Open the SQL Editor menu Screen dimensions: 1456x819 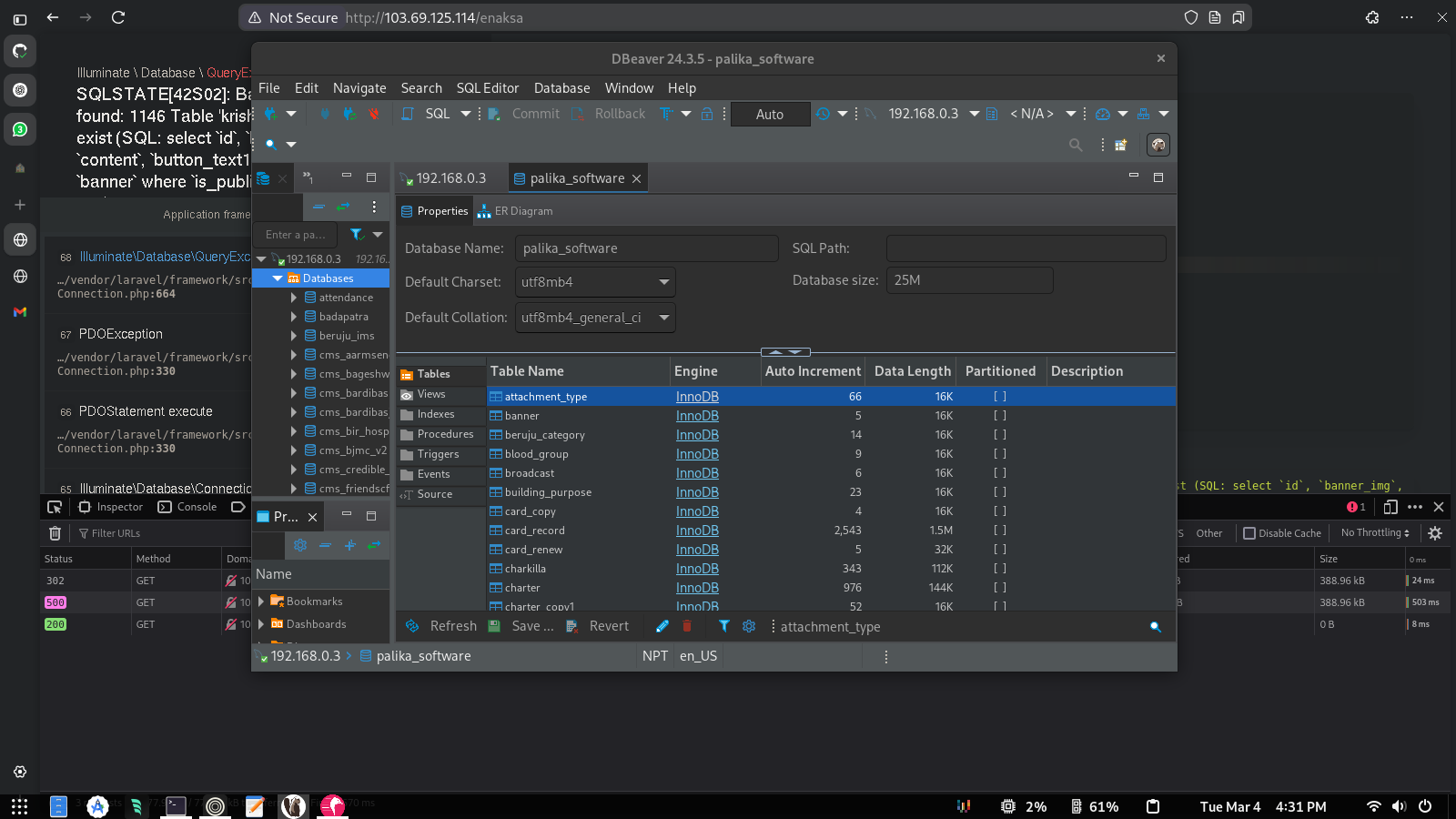click(487, 88)
